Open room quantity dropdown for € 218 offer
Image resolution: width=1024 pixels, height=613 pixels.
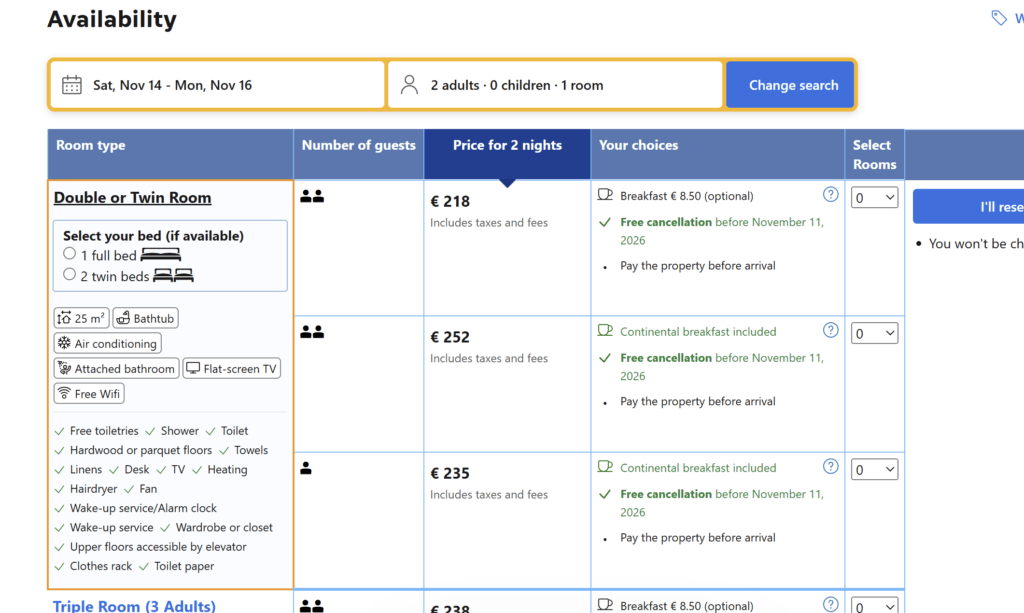point(875,198)
